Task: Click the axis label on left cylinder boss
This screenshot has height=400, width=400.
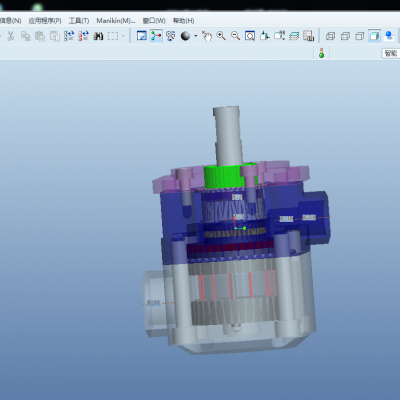Action: pos(153,303)
